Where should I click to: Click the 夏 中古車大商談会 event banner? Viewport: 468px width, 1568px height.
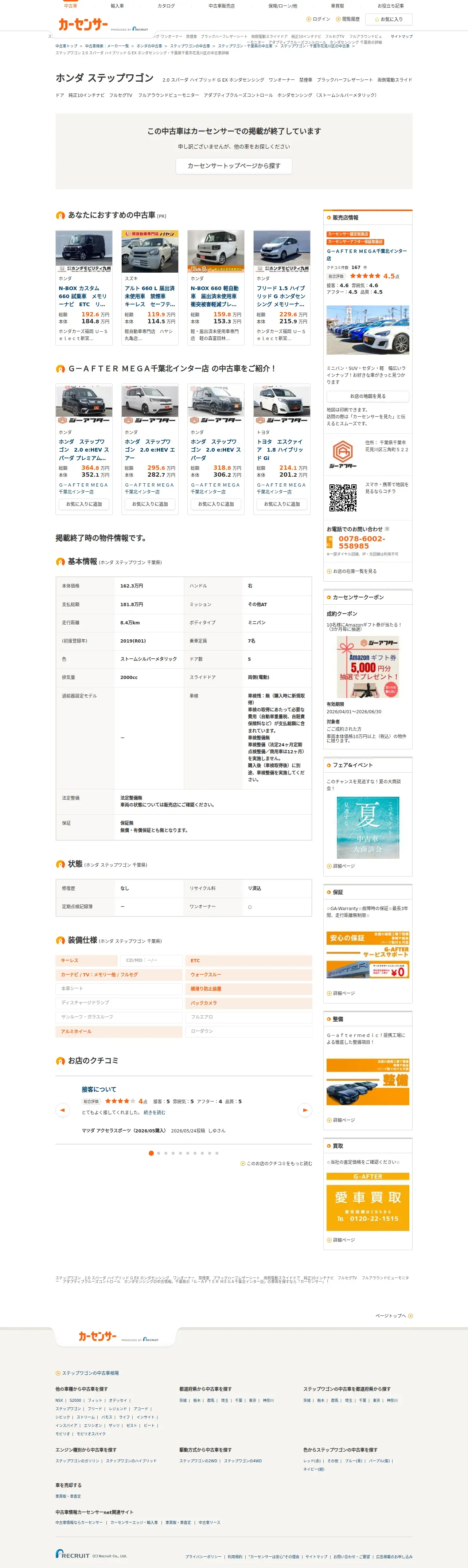point(367,827)
